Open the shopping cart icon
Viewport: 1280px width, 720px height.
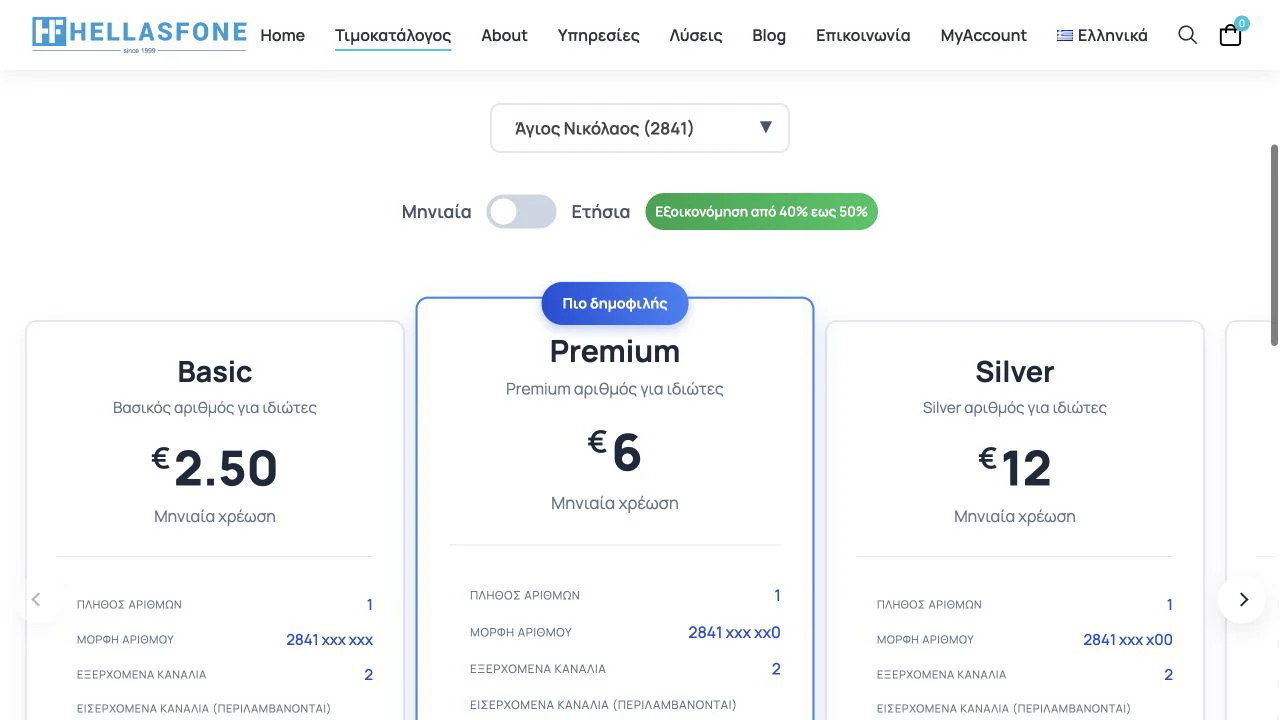[x=1231, y=35]
